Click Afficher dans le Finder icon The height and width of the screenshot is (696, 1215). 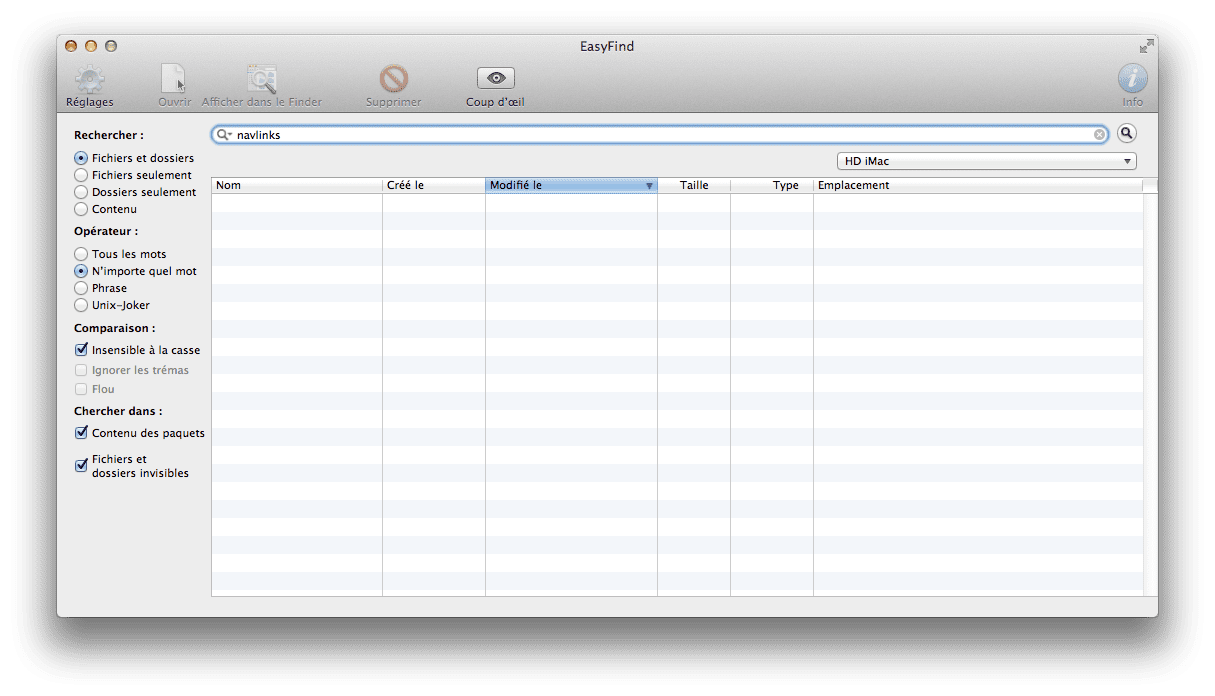[262, 79]
